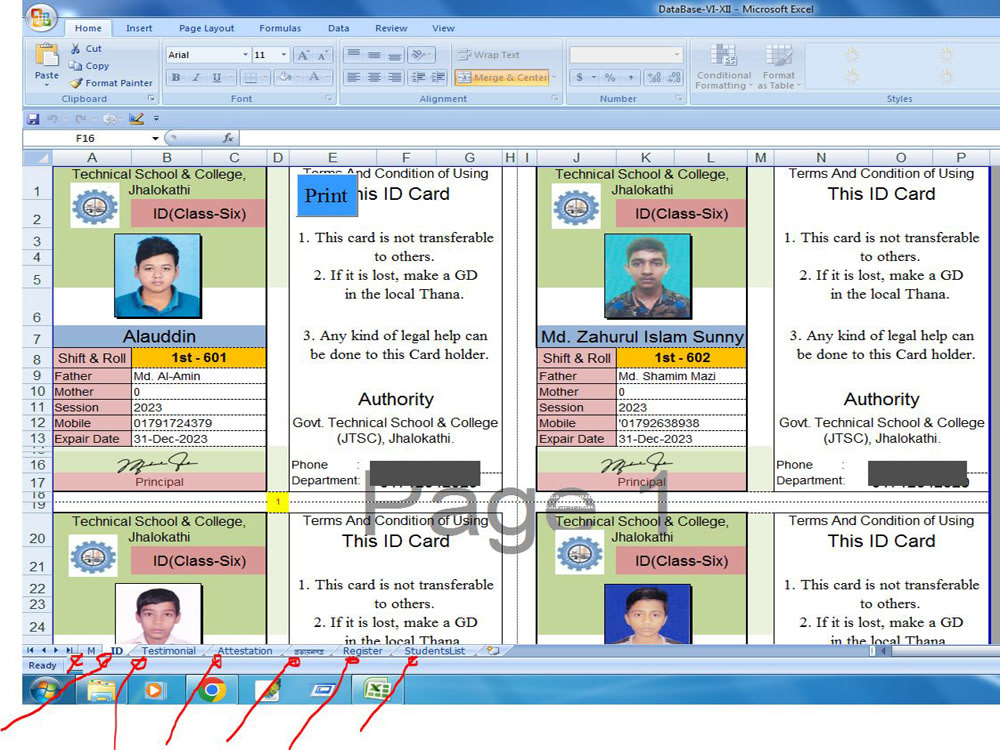Screen dimensions: 1000x750
Task: Toggle Align Text Right
Action: pyautogui.click(x=395, y=77)
